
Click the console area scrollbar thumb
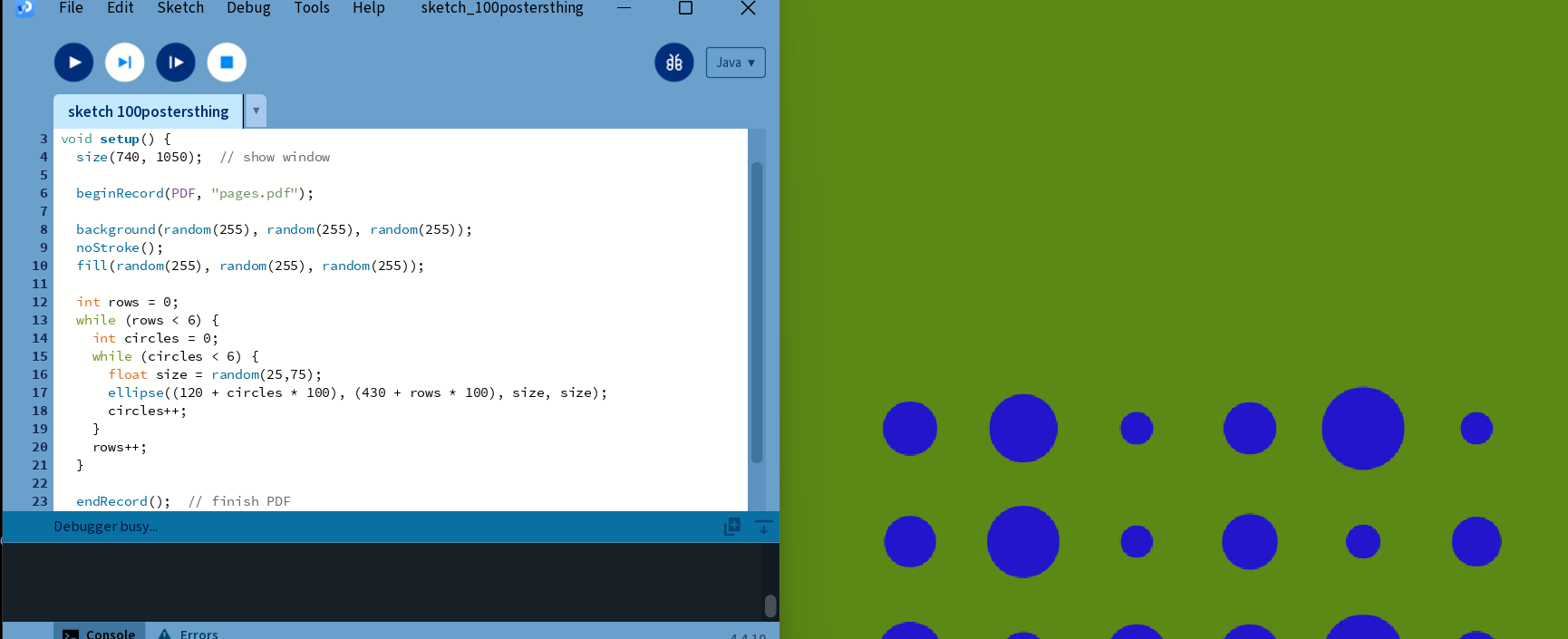point(770,605)
